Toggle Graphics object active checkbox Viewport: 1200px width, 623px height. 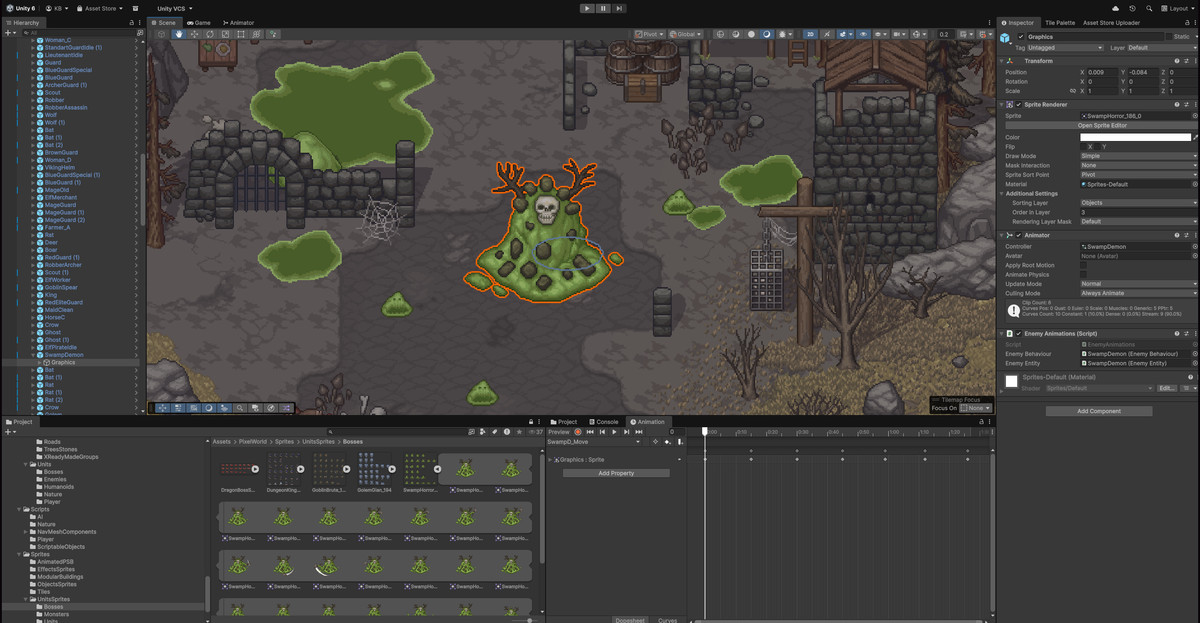[x=1020, y=36]
